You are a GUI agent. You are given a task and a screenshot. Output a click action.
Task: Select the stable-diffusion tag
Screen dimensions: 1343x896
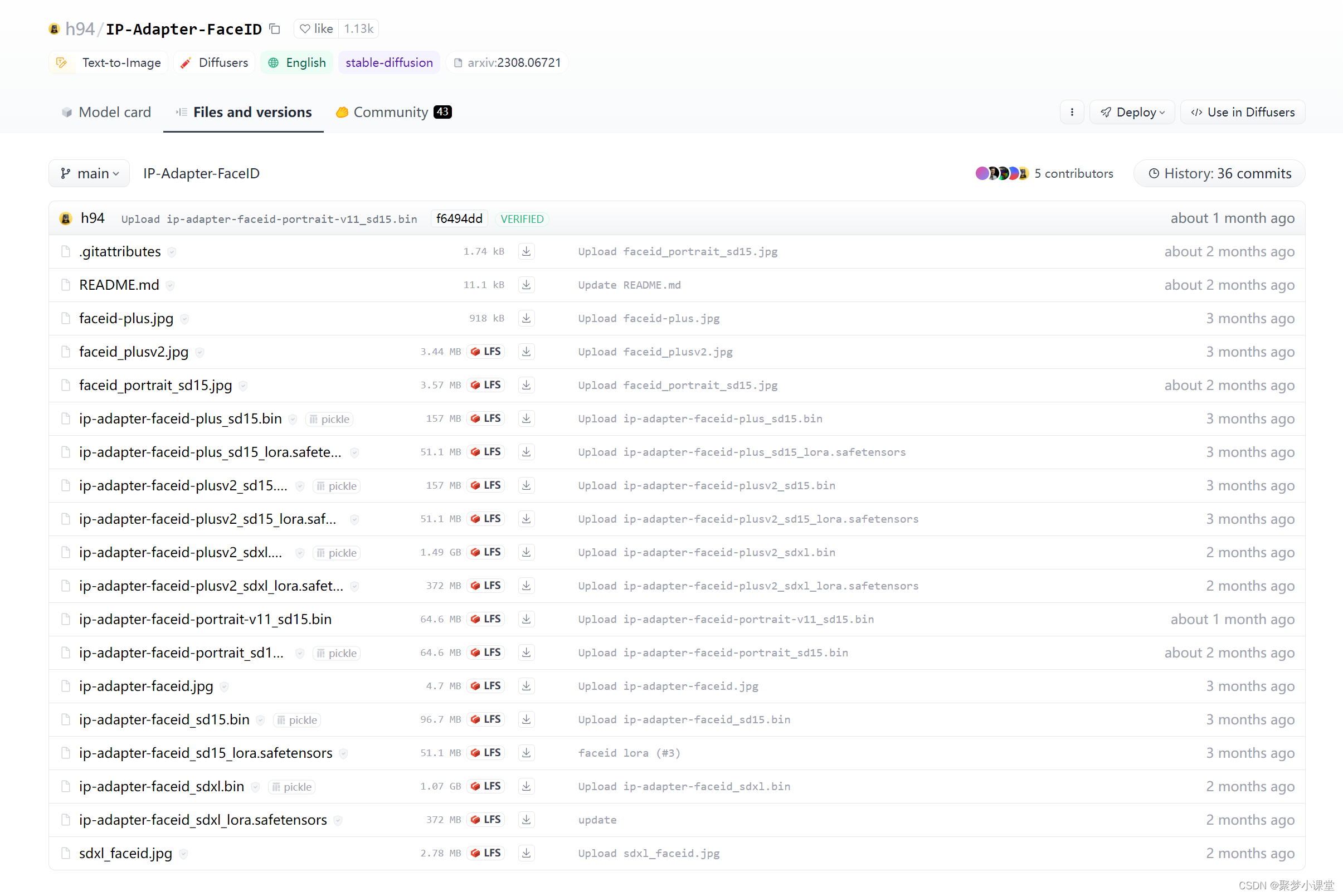click(x=388, y=62)
